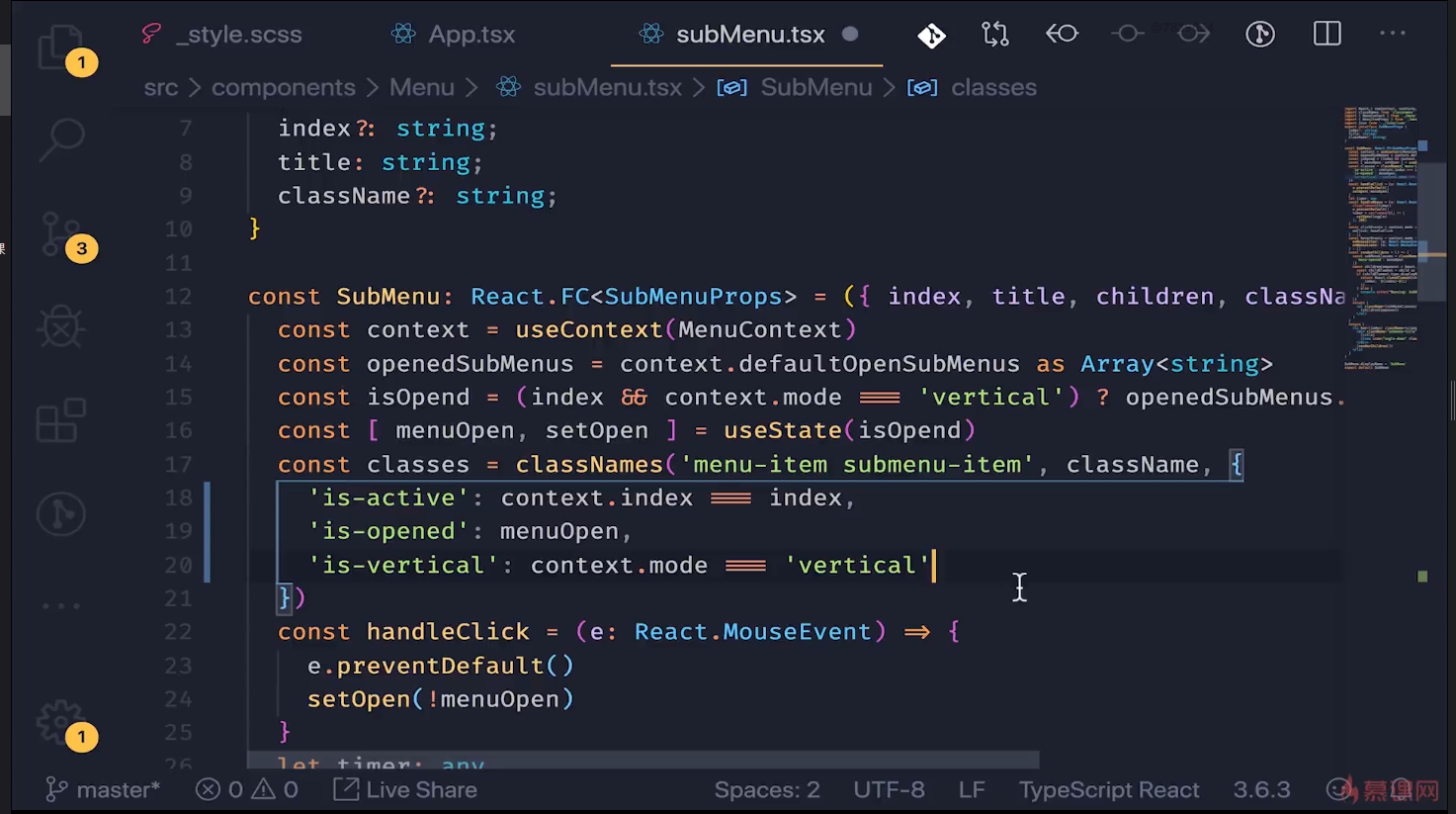This screenshot has height=814, width=1456.
Task: Open the Menu breadcrumb
Action: [x=422, y=88]
